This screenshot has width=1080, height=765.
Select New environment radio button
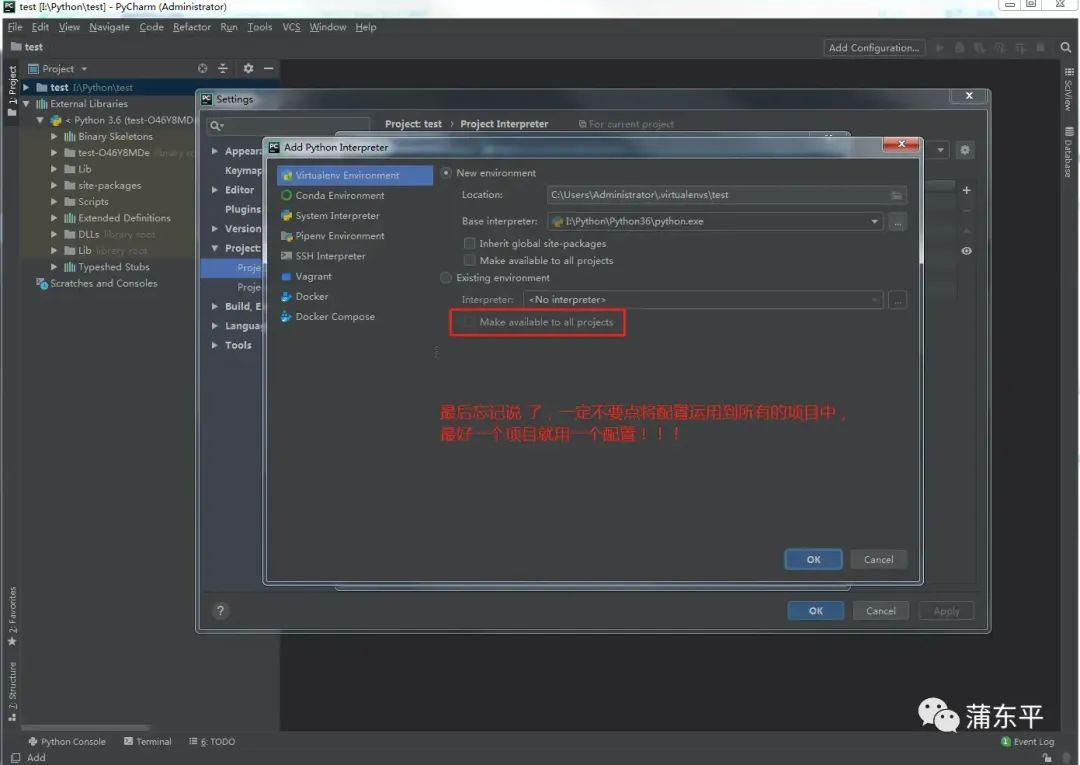coord(446,173)
